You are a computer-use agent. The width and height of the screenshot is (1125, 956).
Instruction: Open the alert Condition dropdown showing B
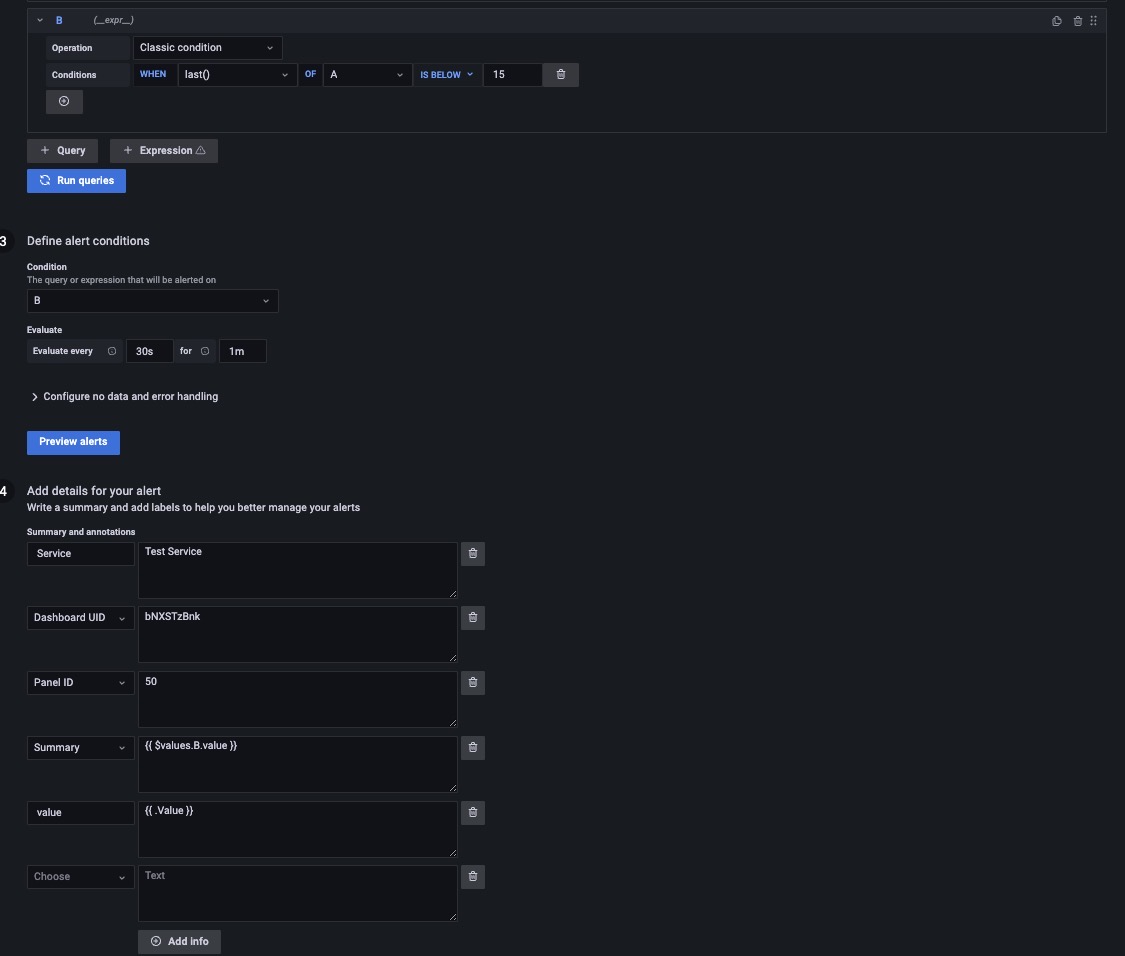coord(152,300)
